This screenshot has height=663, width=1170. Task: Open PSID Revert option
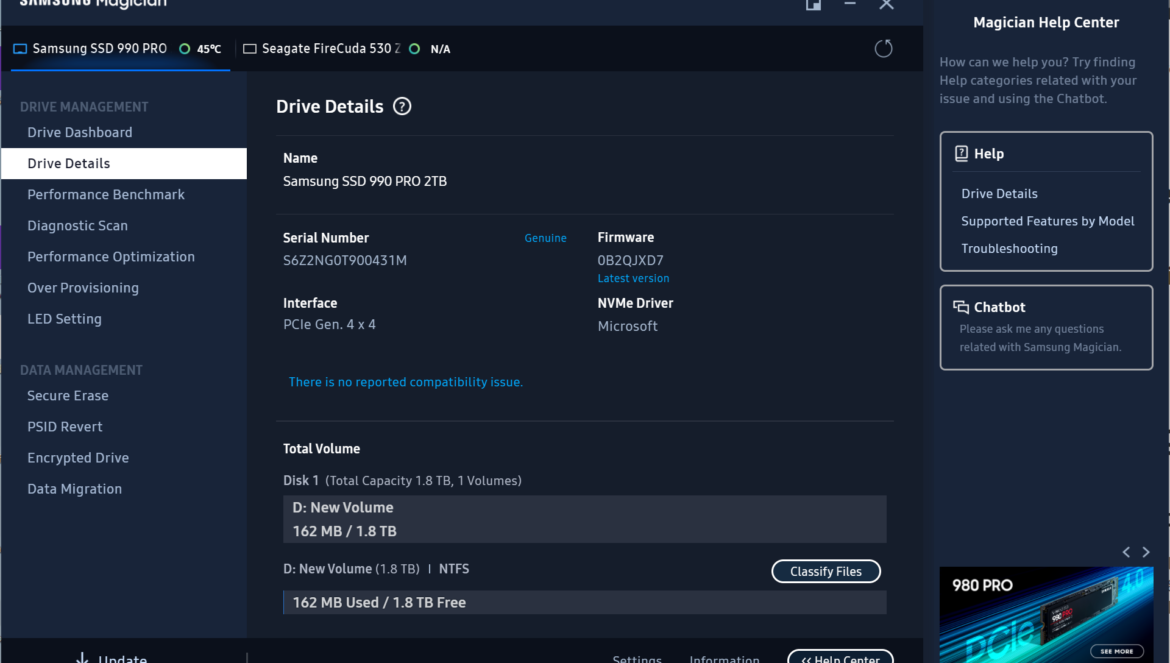(65, 427)
